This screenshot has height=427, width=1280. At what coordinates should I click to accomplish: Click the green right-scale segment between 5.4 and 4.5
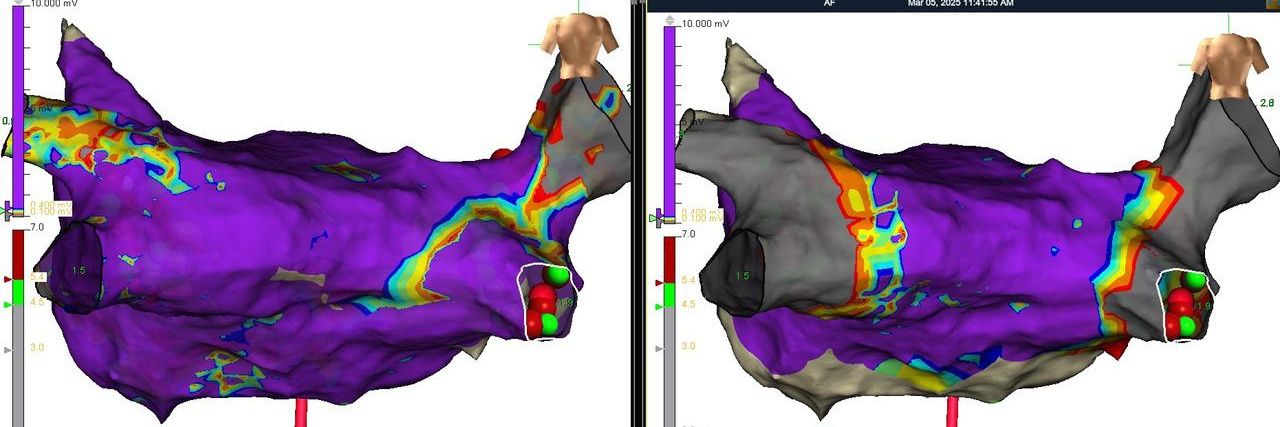pos(670,293)
